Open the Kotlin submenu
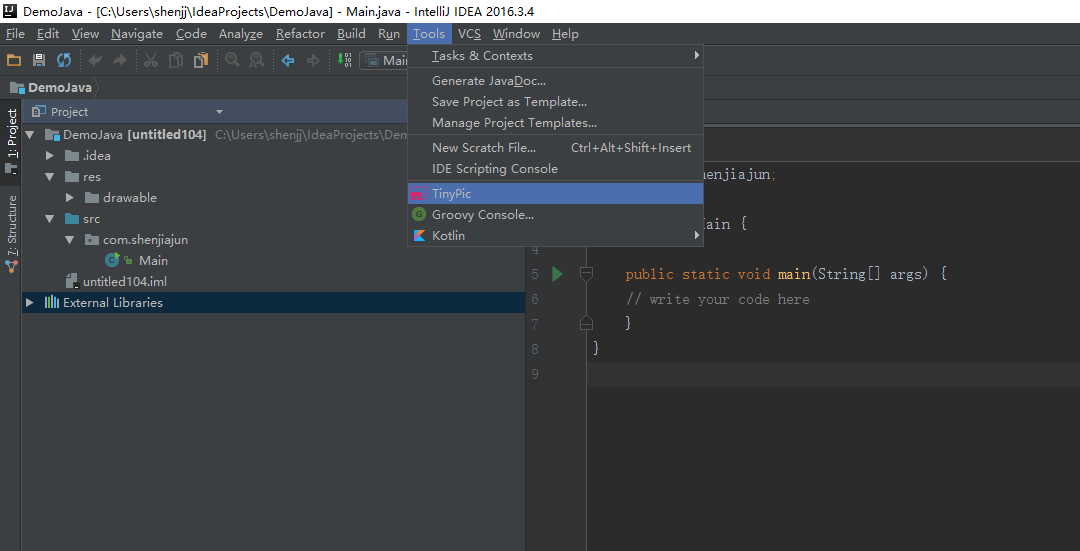The height and width of the screenshot is (551, 1080). point(555,236)
